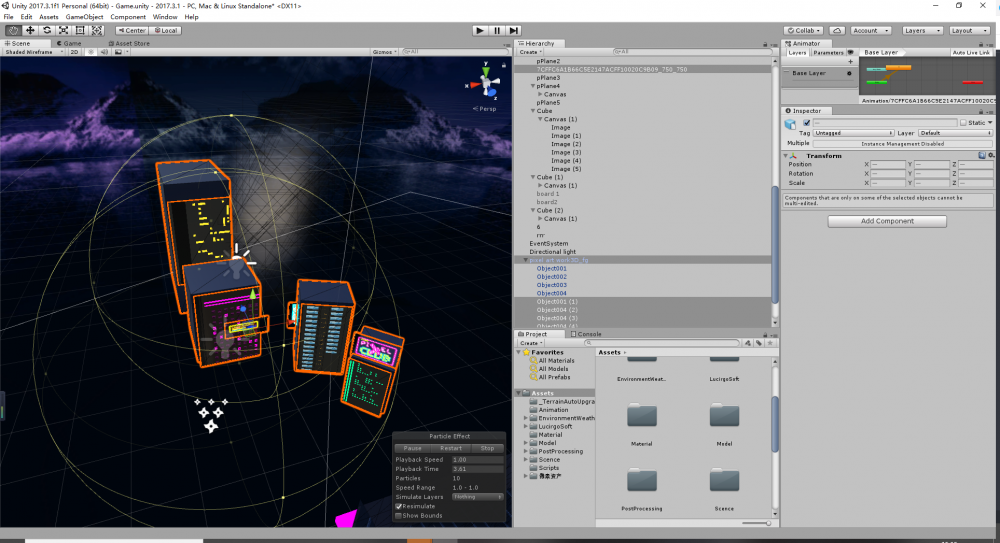Lock the Inspector panel
This screenshot has height=543, width=1000.
click(x=981, y=111)
